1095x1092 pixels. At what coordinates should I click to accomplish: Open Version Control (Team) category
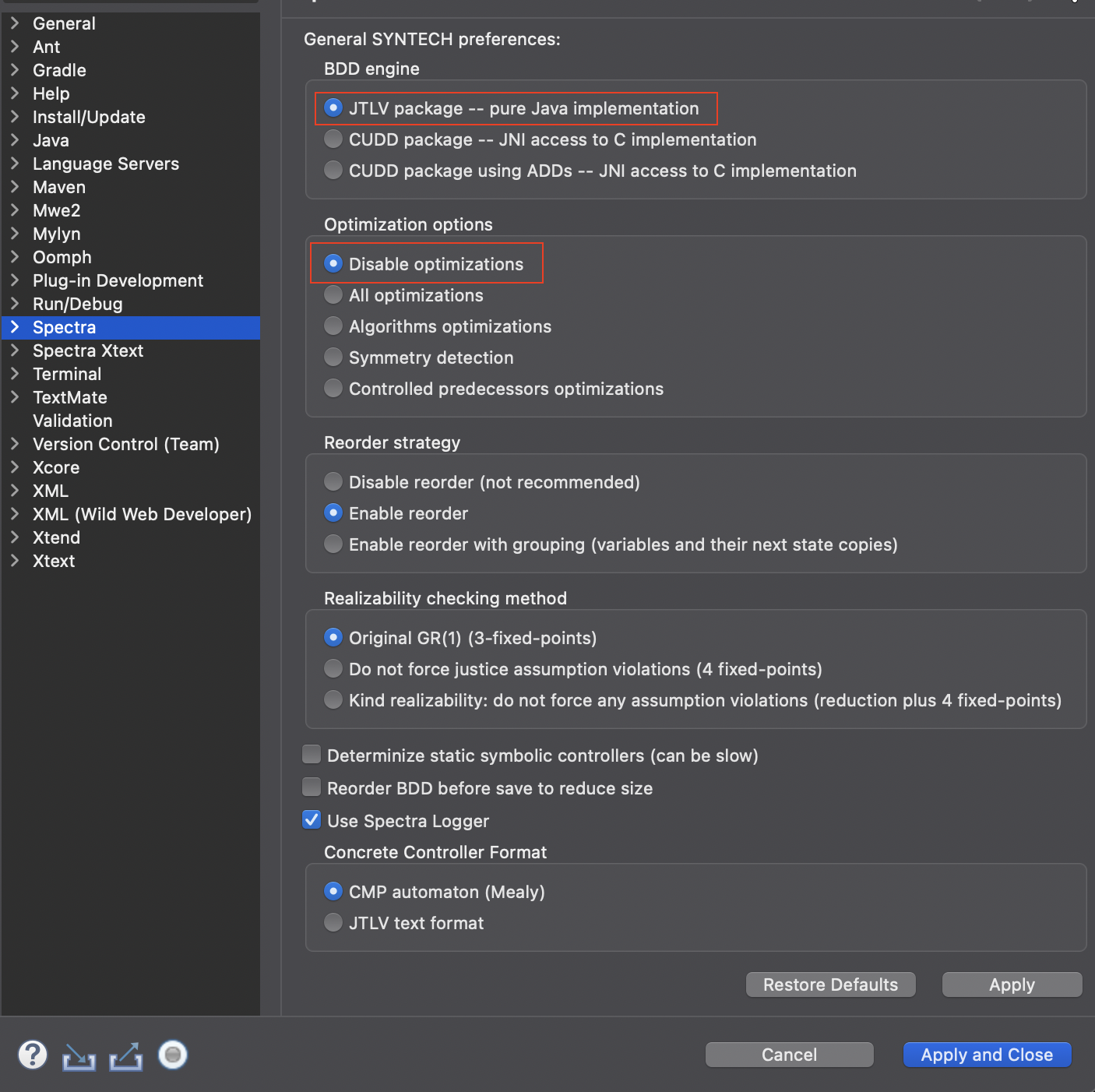126,444
